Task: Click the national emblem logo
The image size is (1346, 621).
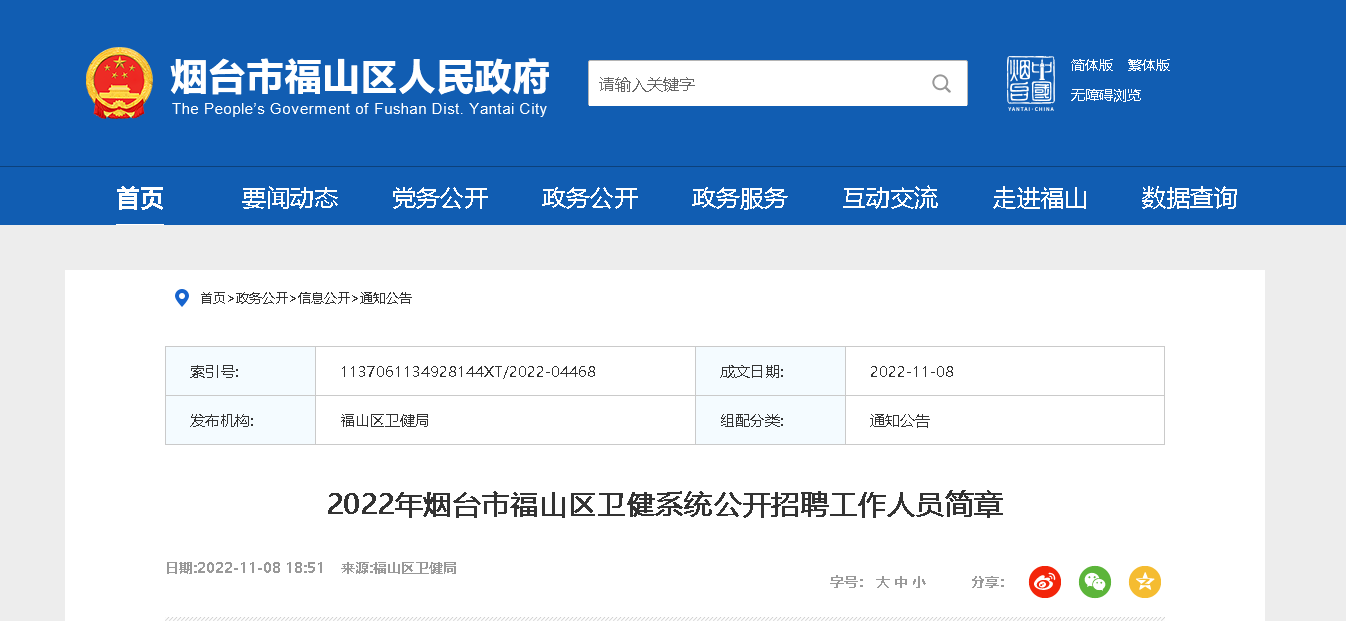Action: (119, 83)
